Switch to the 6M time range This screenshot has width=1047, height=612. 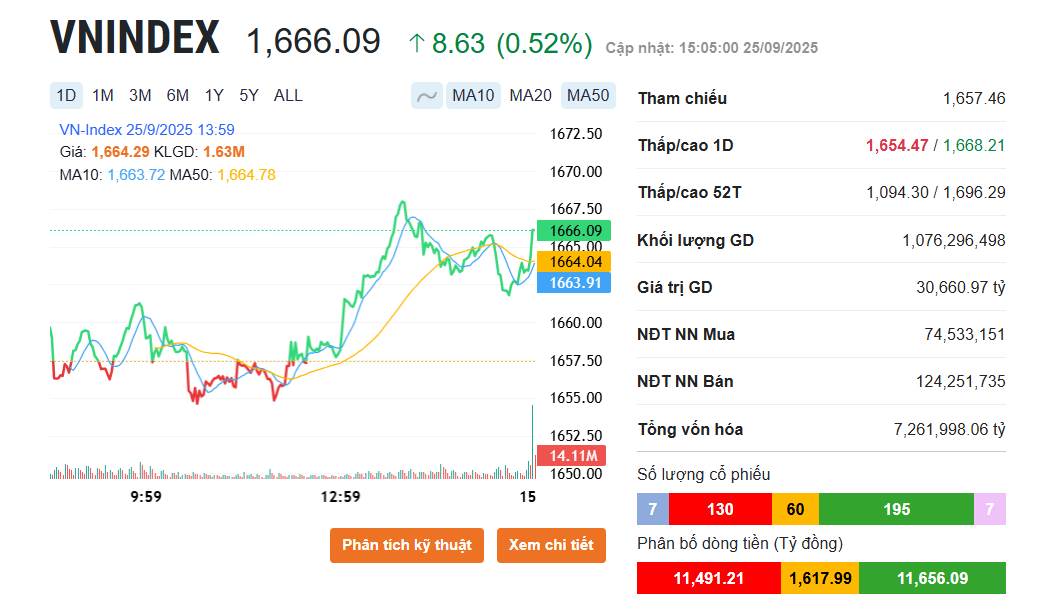tap(178, 95)
